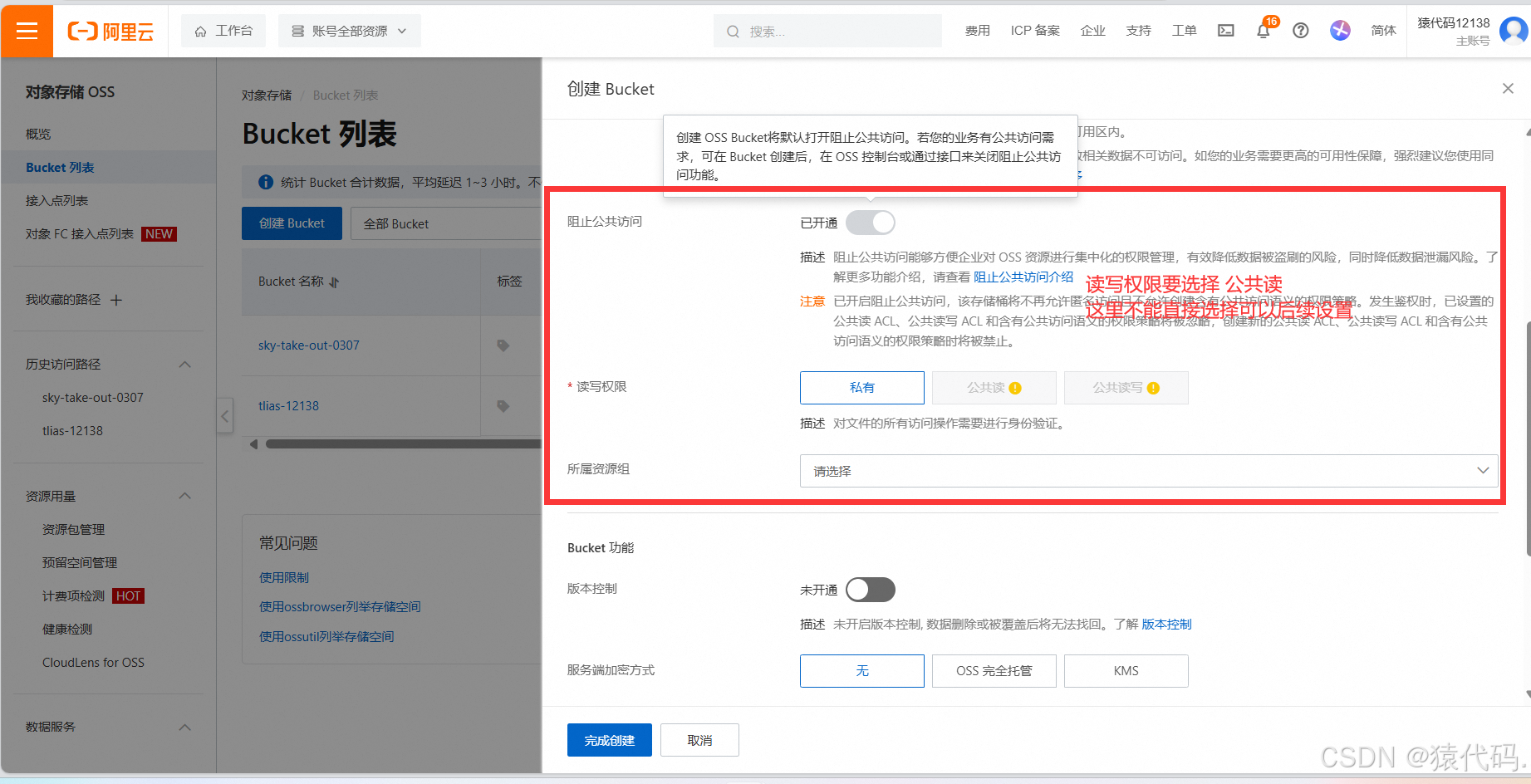Open 费用 top menu
Screen dimensions: 1531x784
[x=977, y=31]
